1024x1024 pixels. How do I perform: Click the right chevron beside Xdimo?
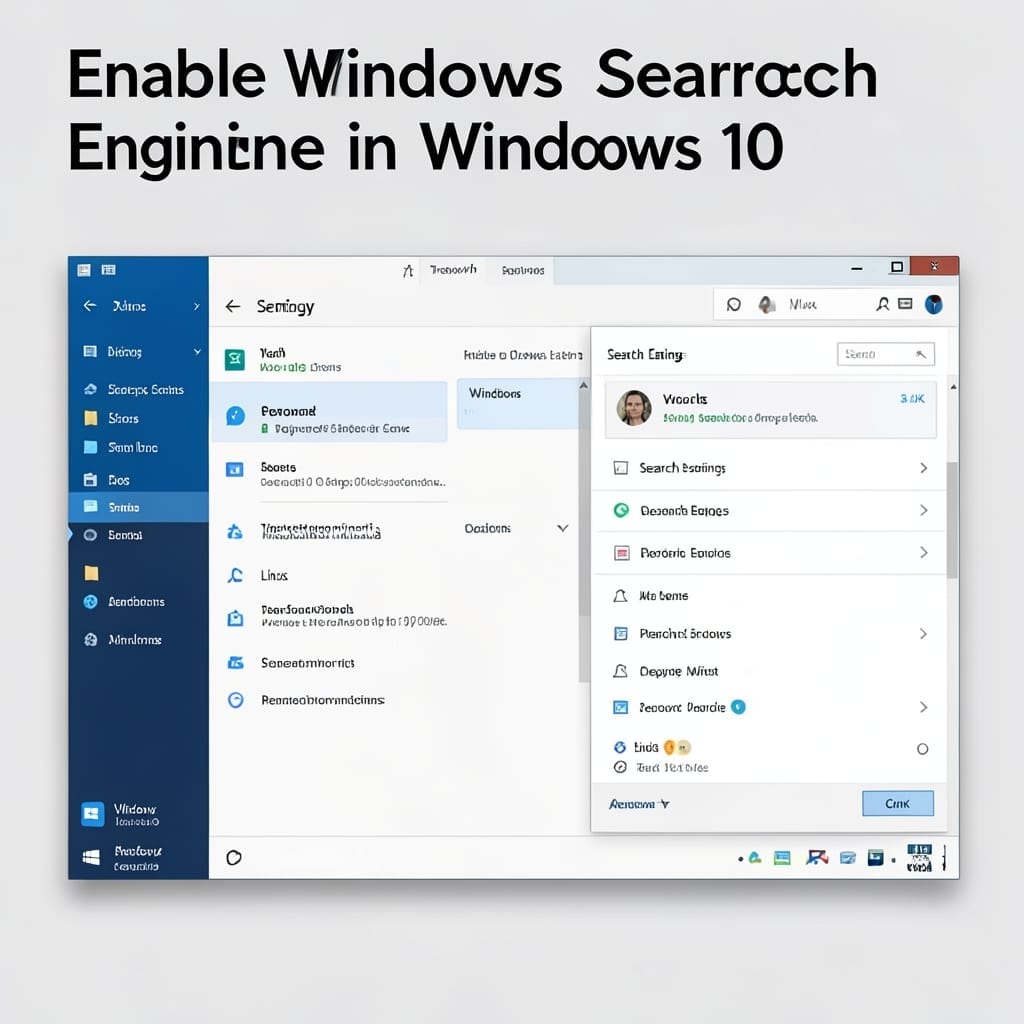(197, 306)
